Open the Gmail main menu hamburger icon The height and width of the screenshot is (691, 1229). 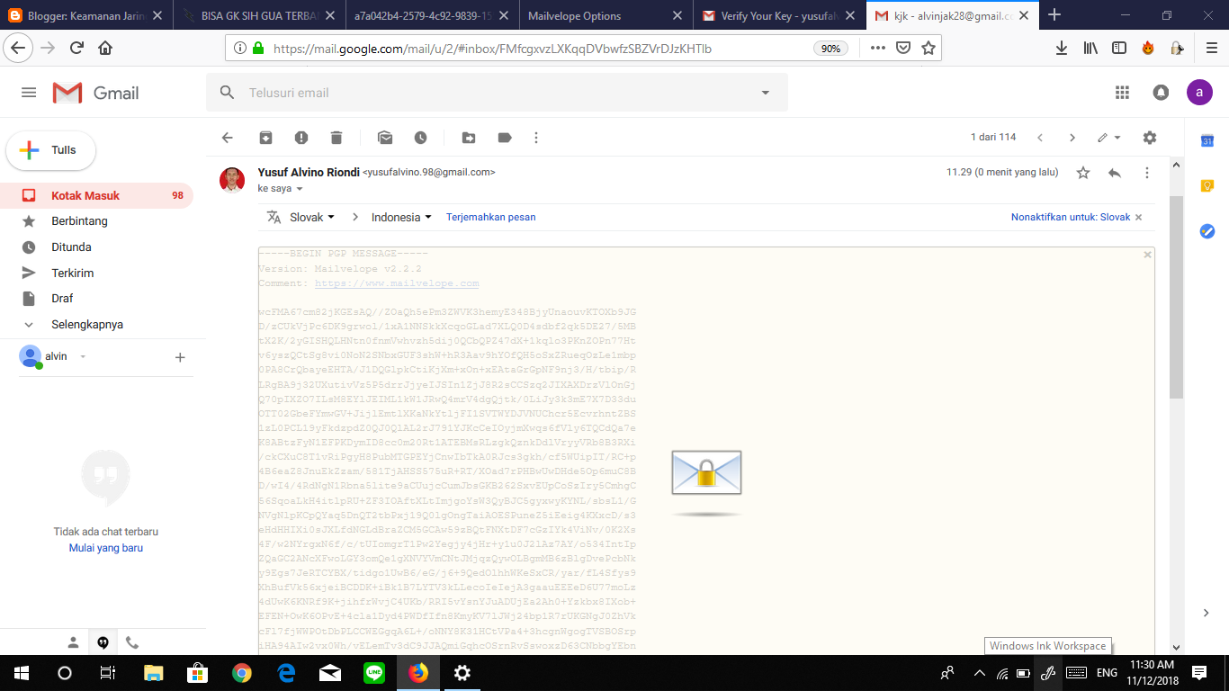29,93
